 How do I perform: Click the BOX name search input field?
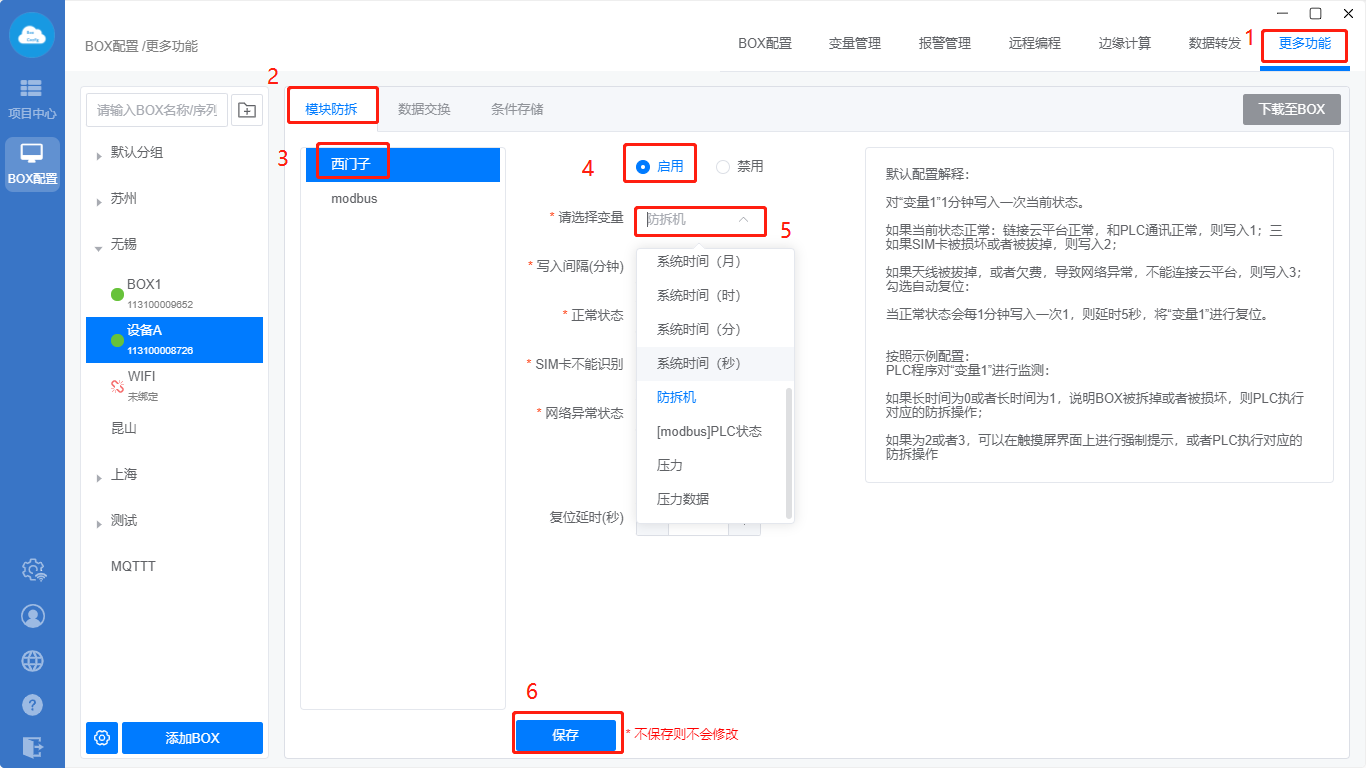(157, 110)
